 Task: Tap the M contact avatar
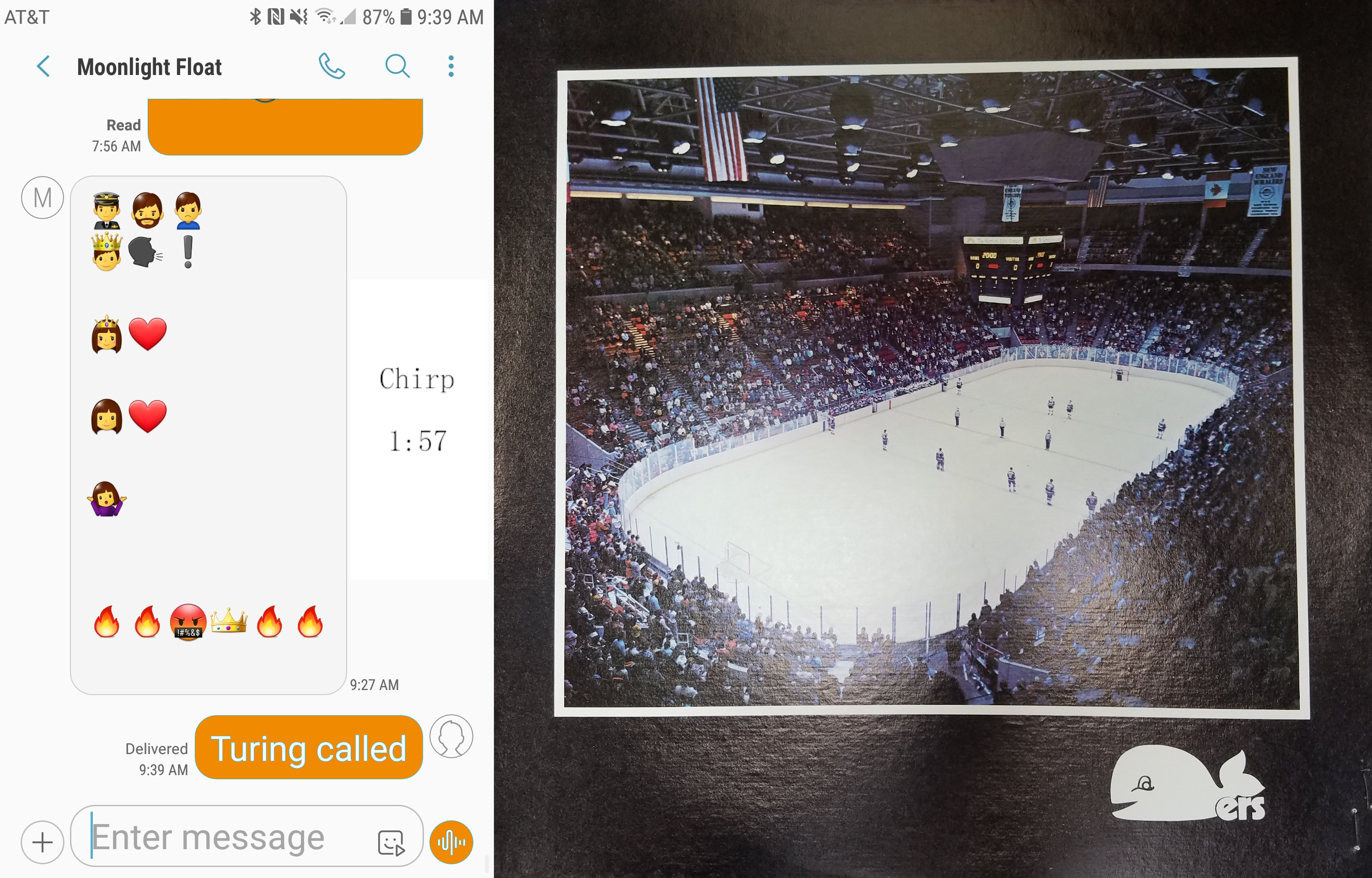[42, 197]
